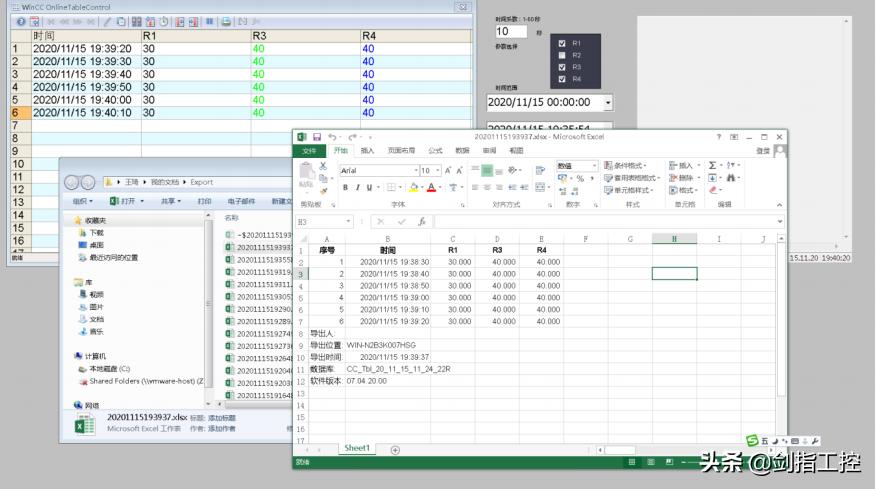Open Find & Select binoculars icon in Excel

tap(731, 178)
